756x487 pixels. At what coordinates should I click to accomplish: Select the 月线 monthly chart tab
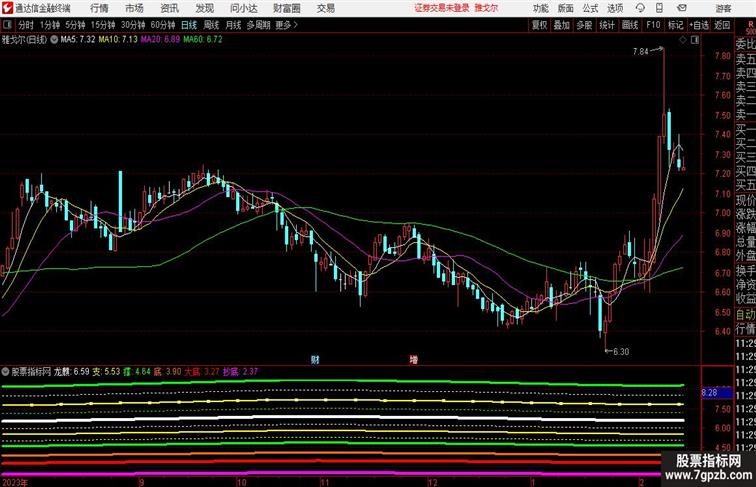click(233, 25)
